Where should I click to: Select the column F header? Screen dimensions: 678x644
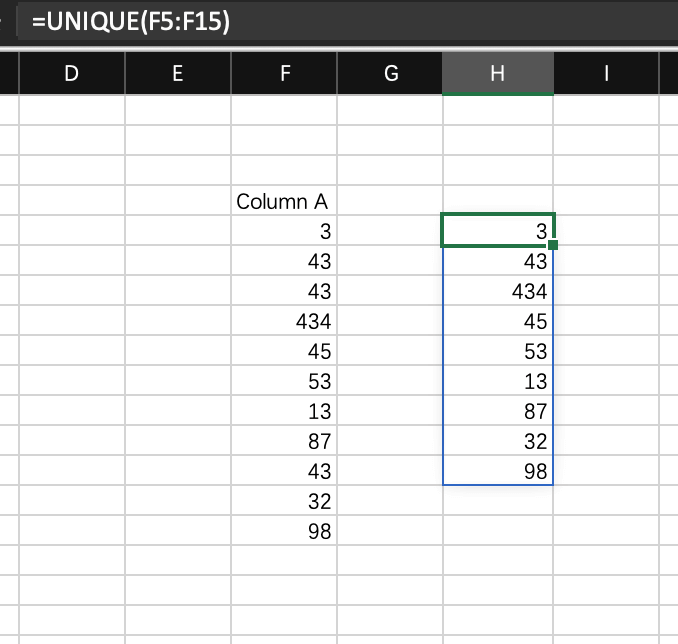click(x=284, y=73)
